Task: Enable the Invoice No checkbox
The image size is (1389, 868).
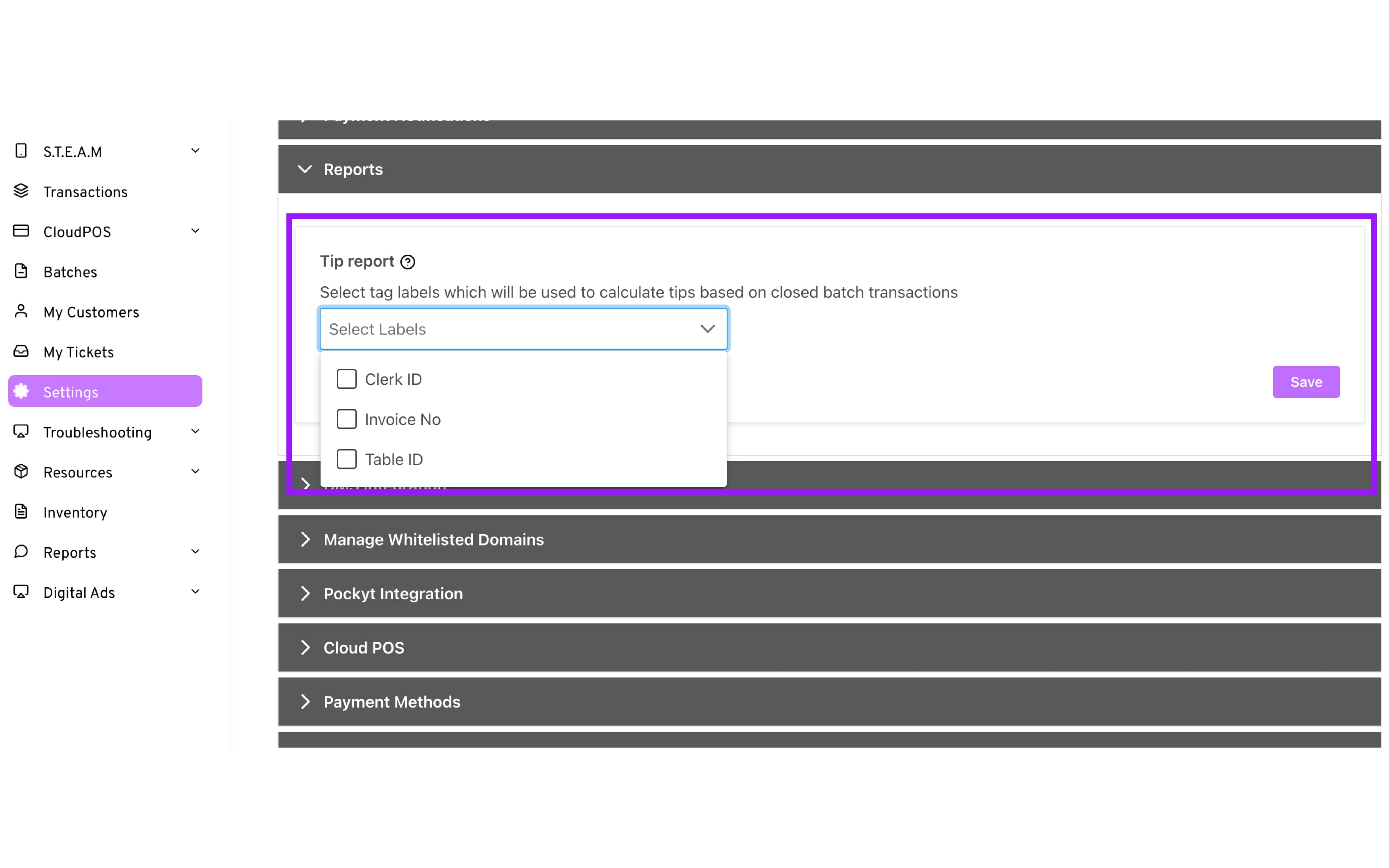Action: pyautogui.click(x=347, y=420)
